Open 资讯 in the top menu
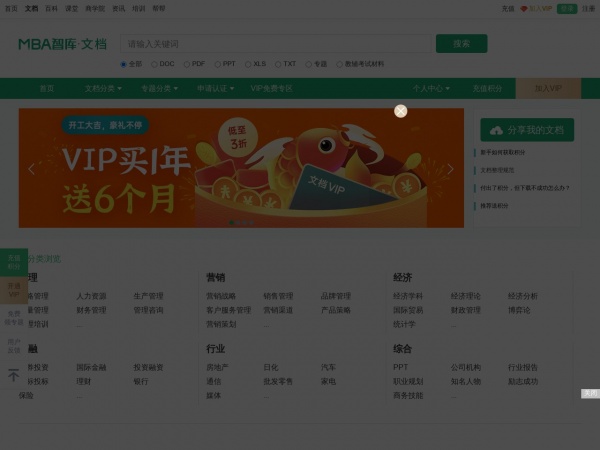Image resolution: width=600 pixels, height=450 pixels. (x=119, y=8)
